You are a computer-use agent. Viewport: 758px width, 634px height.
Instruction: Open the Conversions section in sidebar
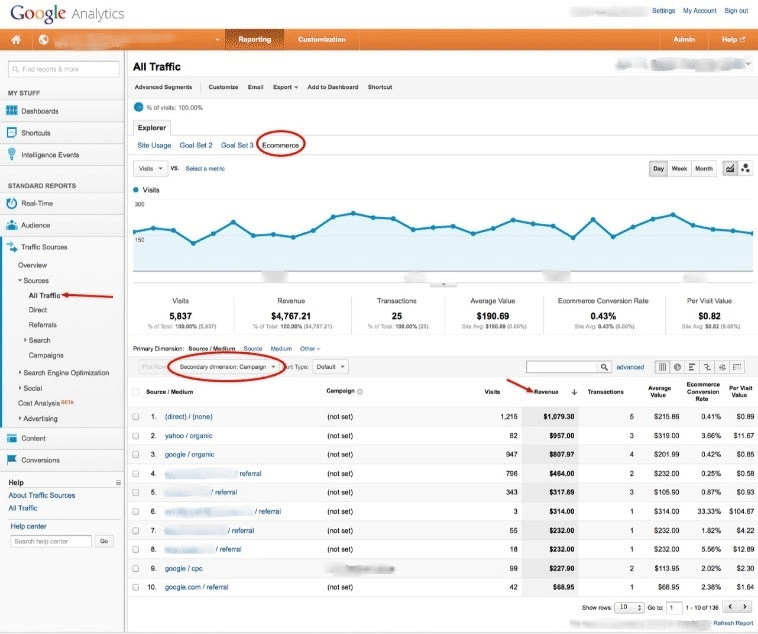42,460
